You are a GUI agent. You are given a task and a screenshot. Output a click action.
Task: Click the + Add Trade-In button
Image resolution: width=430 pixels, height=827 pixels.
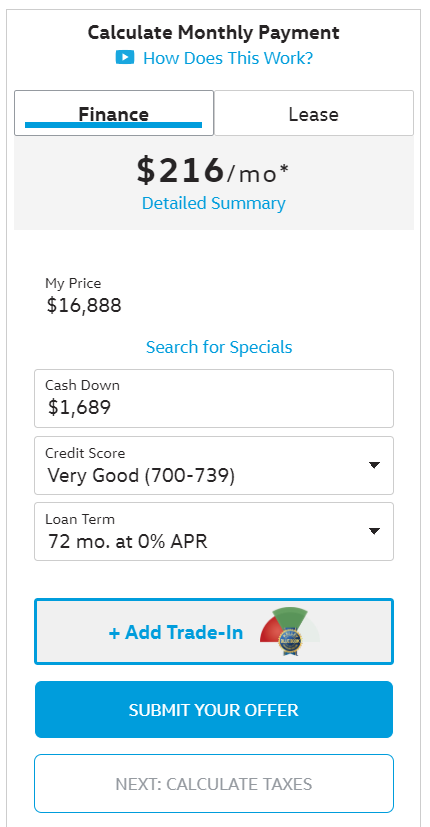click(214, 631)
